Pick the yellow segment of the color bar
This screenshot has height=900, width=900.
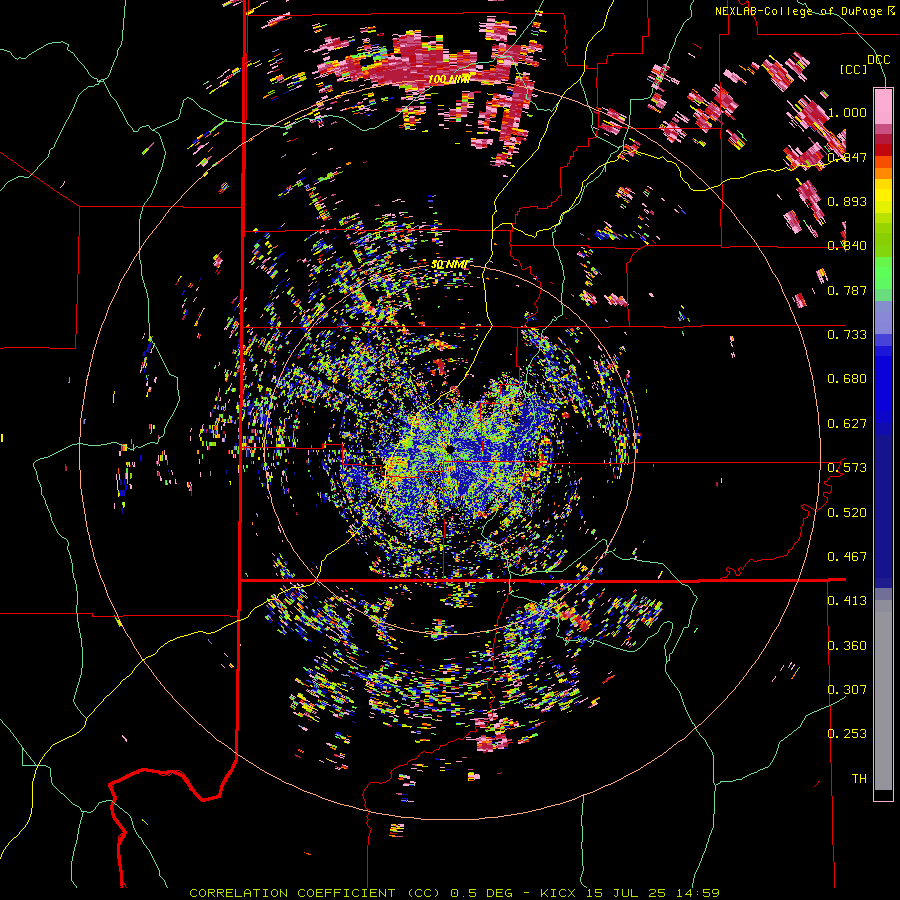[x=883, y=196]
